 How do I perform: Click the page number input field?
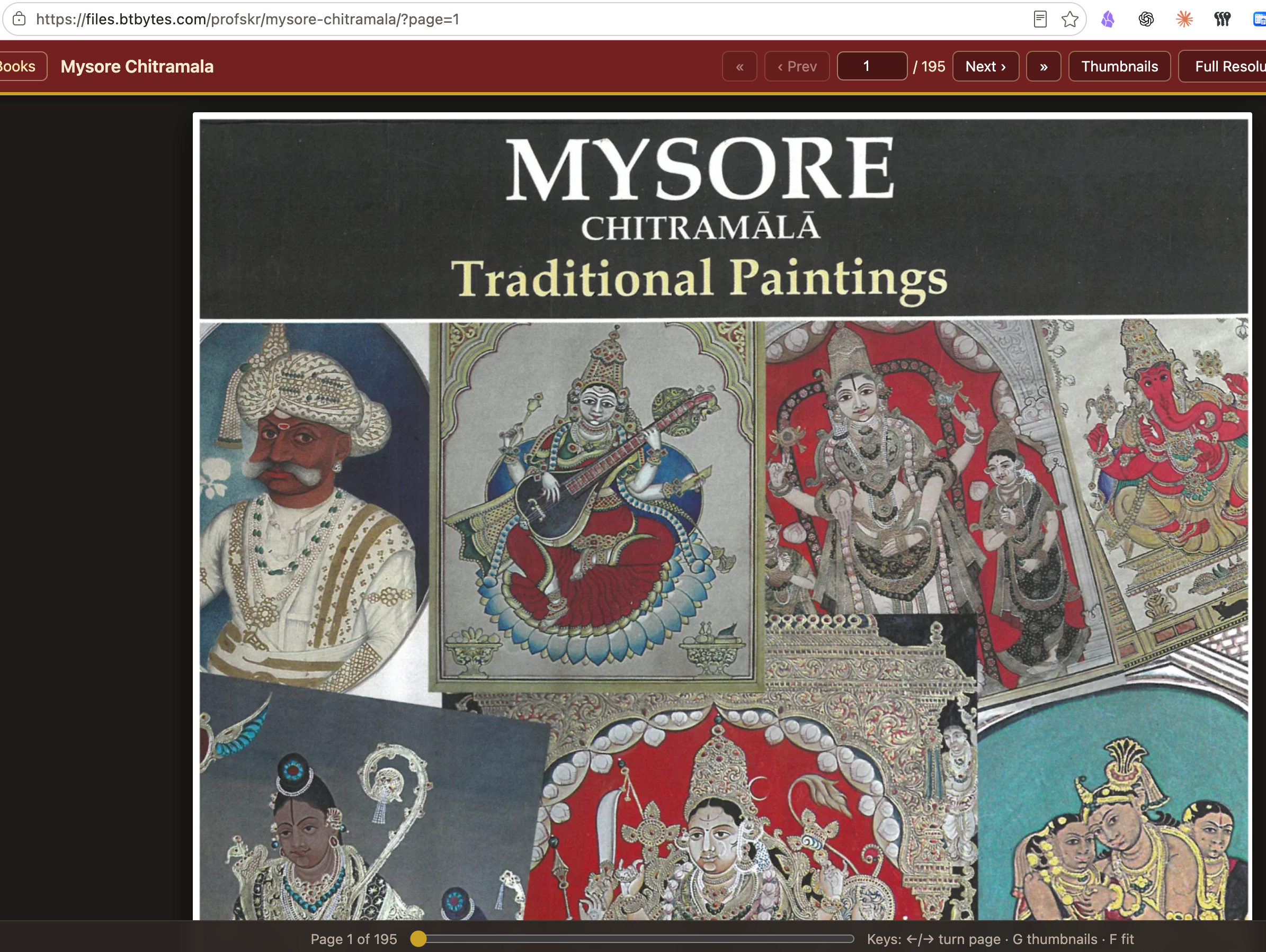point(872,66)
